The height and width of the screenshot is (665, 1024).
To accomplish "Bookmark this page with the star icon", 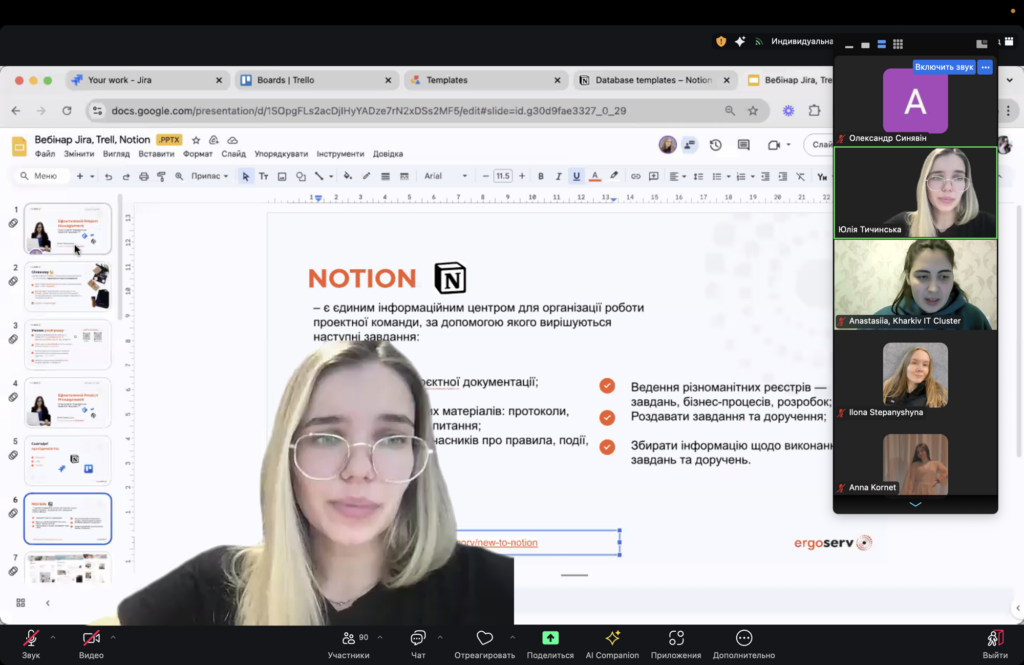I will [x=753, y=110].
